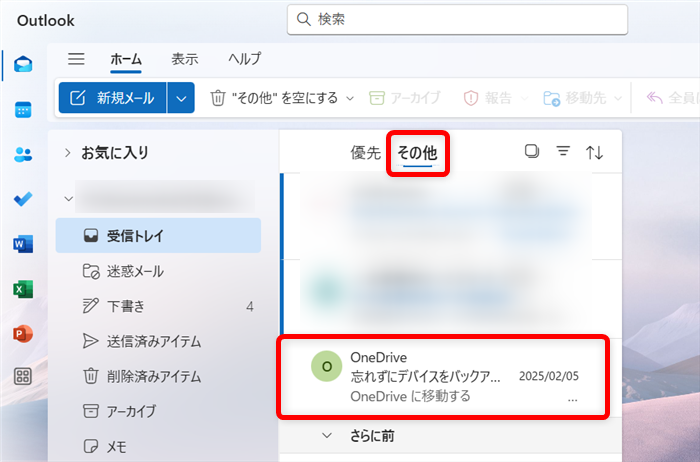Open the dropdown arrow beside 新規メール

pos(180,98)
